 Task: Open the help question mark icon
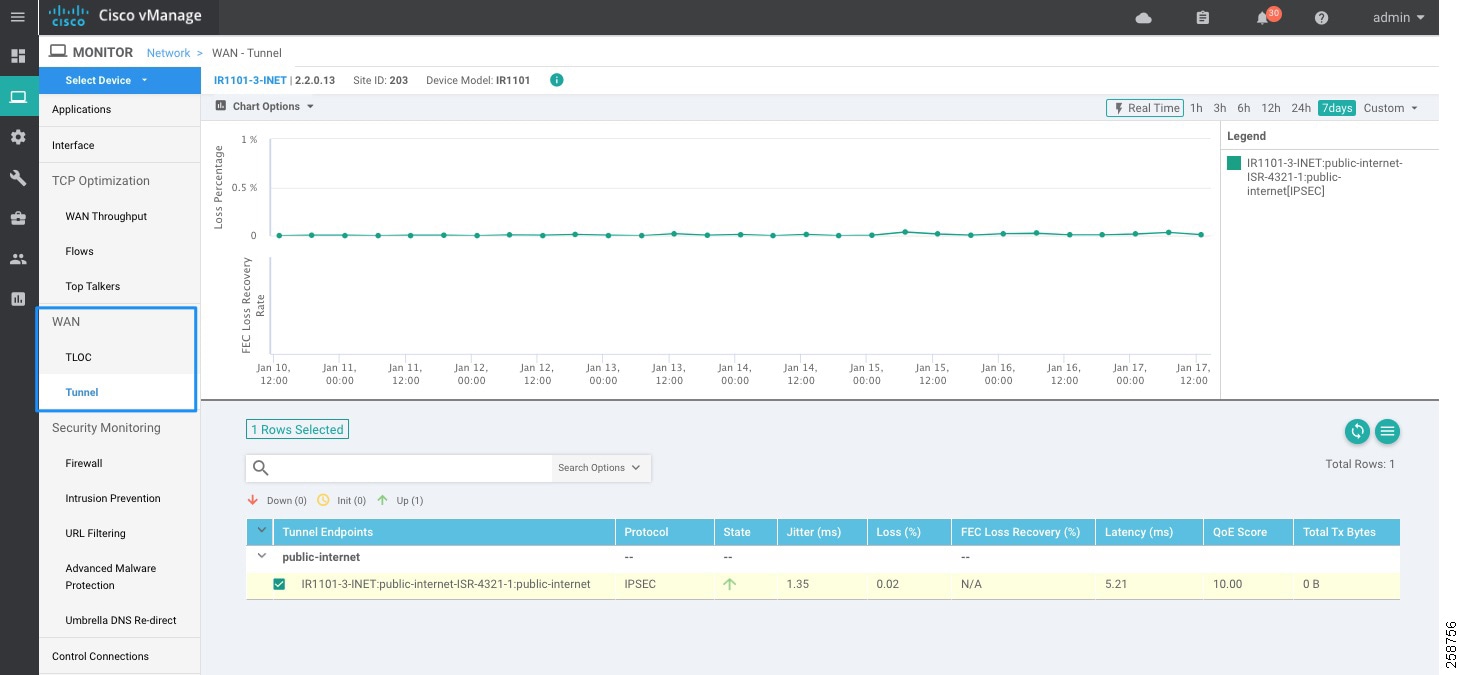coord(1321,18)
